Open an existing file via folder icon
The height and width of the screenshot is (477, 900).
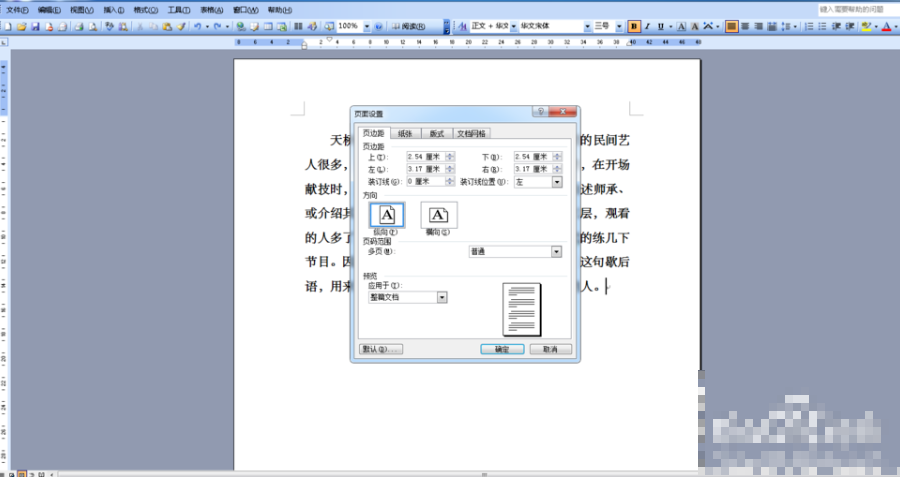point(21,26)
